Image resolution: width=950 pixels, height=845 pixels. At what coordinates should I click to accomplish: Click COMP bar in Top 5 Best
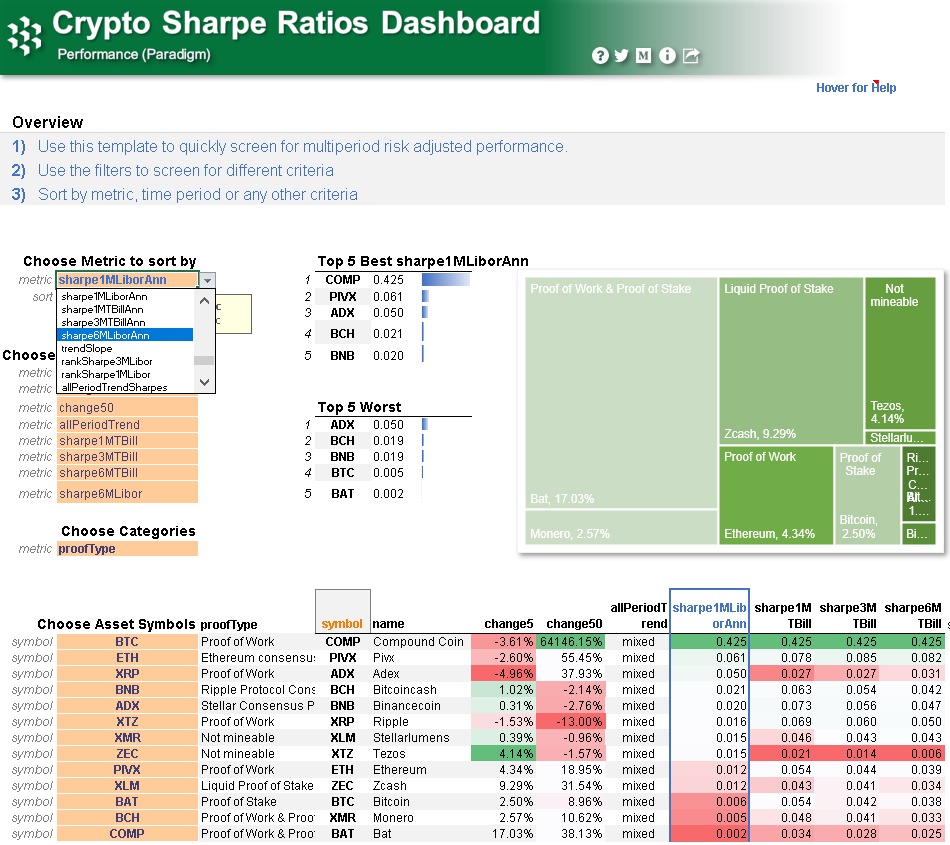445,280
